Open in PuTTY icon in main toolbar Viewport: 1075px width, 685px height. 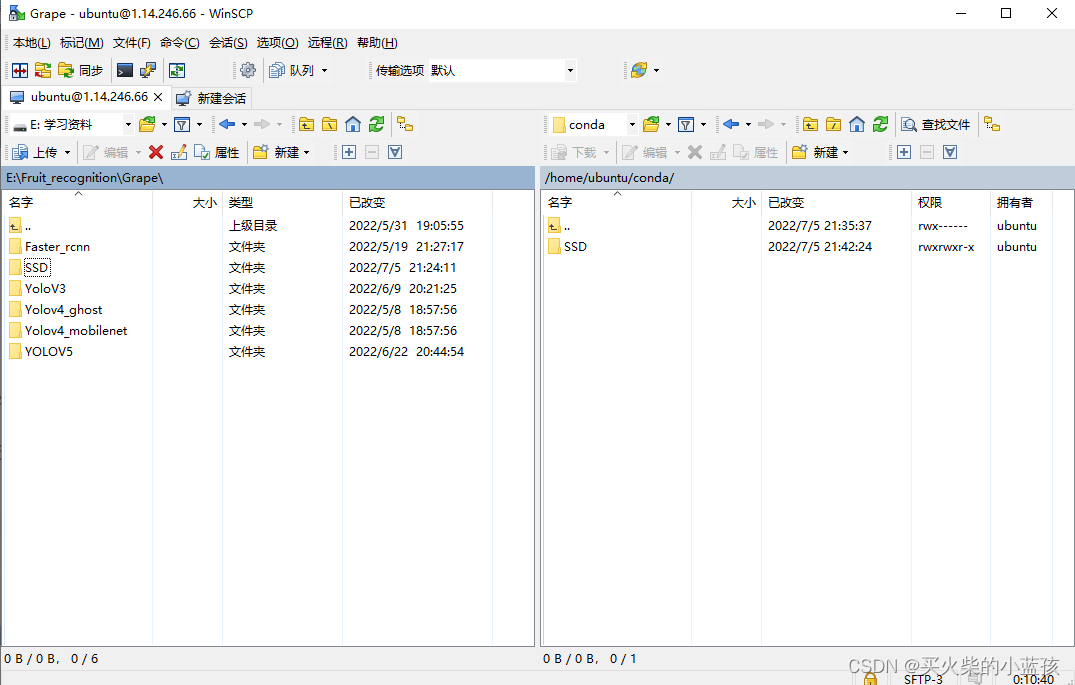(147, 70)
